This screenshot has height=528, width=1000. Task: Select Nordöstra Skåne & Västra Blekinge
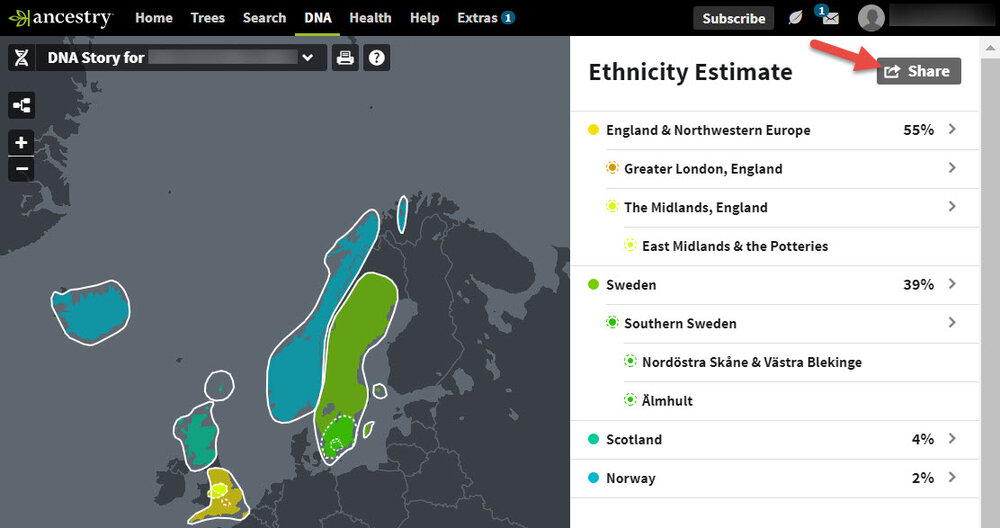pos(752,362)
